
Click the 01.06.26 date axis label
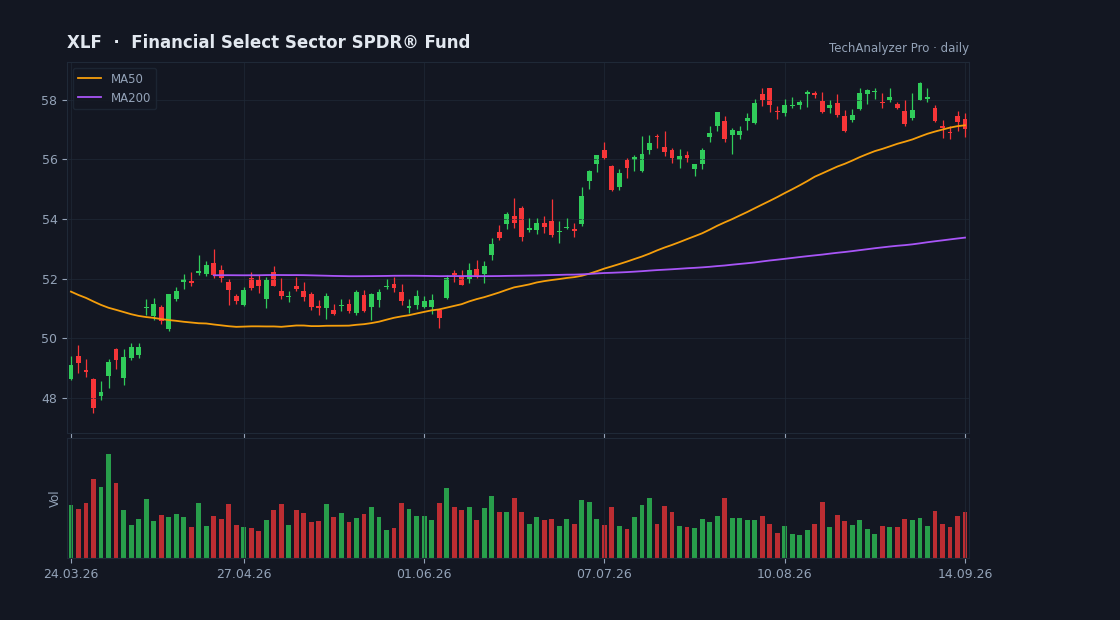pos(424,574)
